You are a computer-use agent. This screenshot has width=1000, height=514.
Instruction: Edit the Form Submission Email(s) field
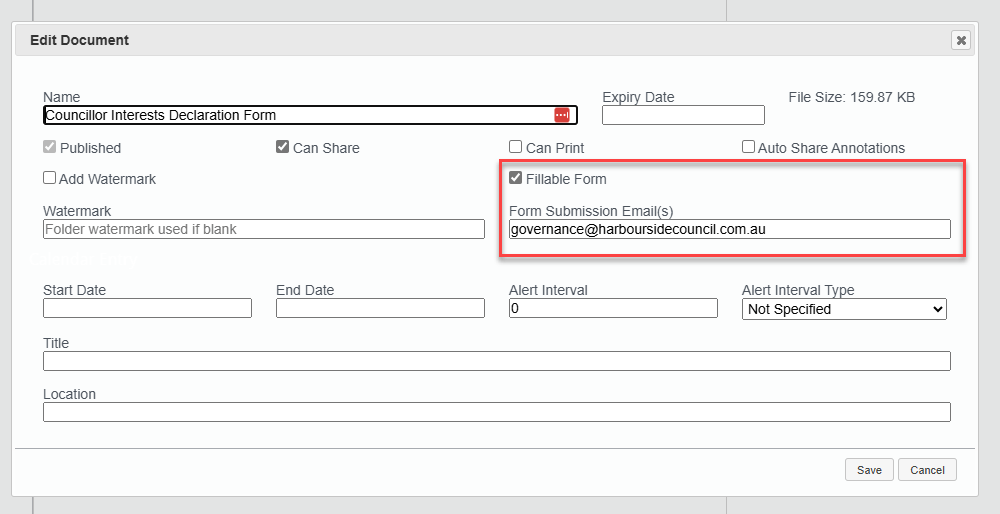[x=730, y=229]
